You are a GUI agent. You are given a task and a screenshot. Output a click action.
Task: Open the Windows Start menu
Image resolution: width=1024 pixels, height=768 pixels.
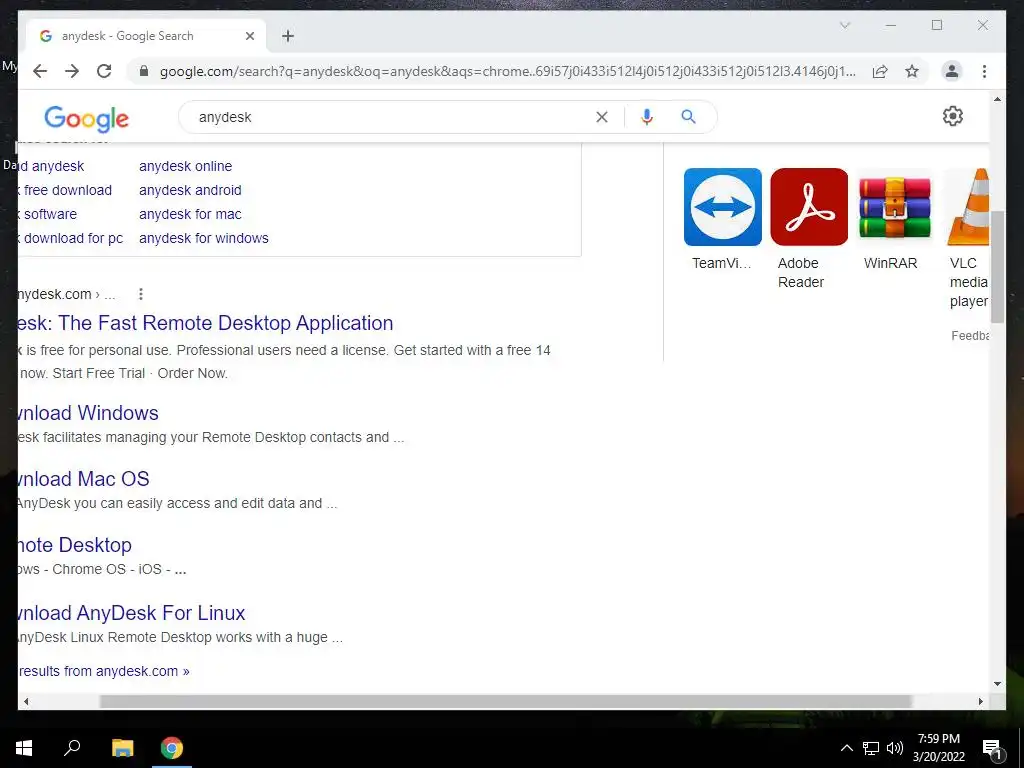(24, 748)
